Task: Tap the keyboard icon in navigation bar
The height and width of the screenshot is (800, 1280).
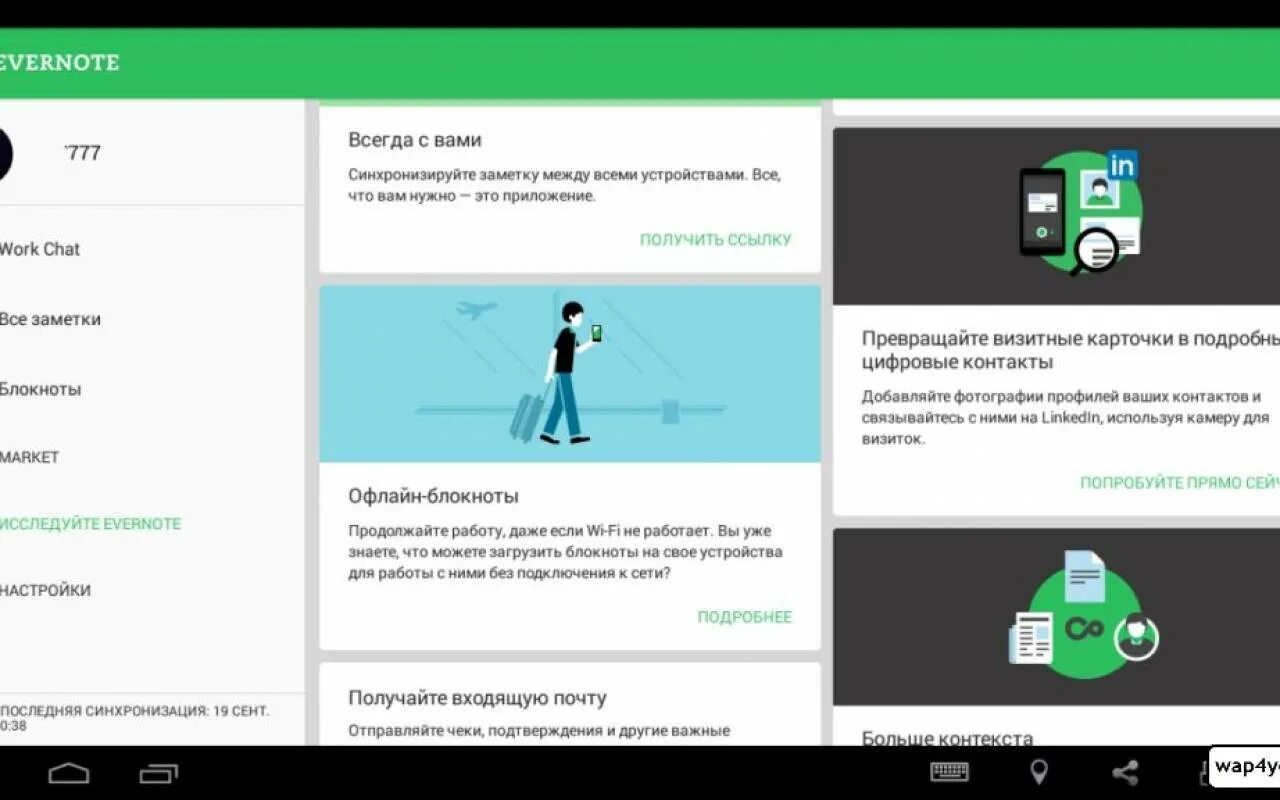Action: click(949, 772)
